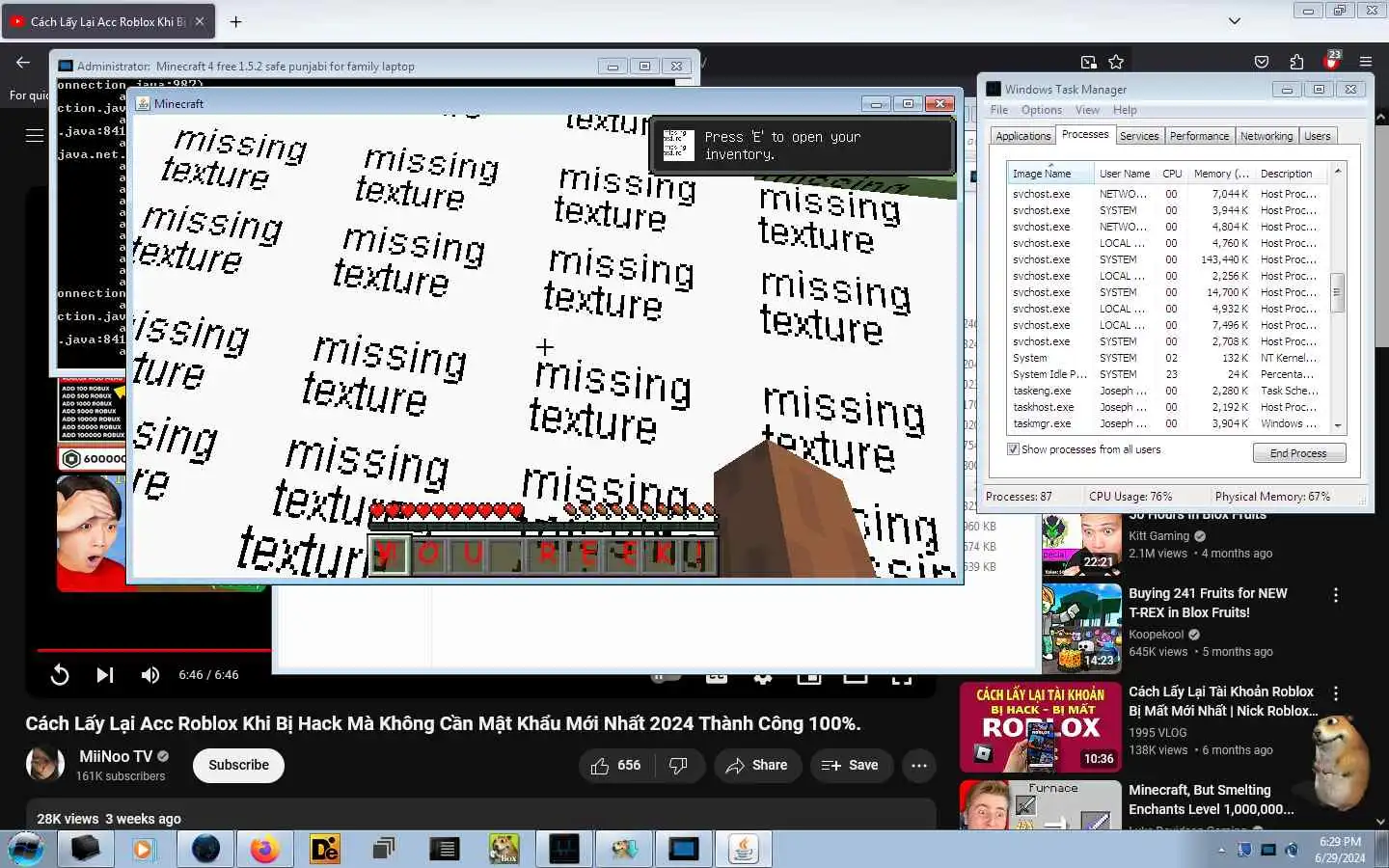The width and height of the screenshot is (1389, 868).
Task: Switch to the Performance tab
Action: [1199, 136]
